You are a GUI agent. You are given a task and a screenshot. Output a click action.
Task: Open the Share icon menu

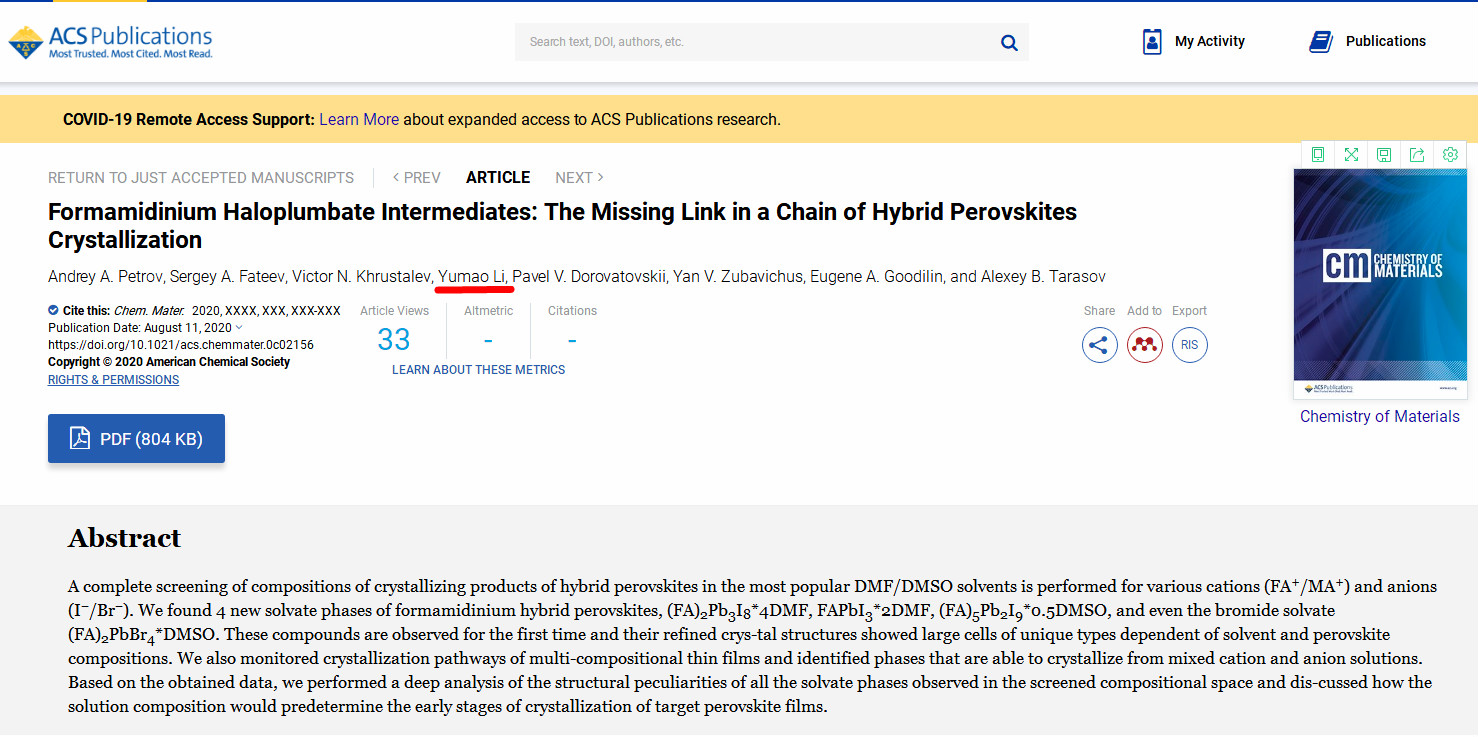click(x=1099, y=345)
